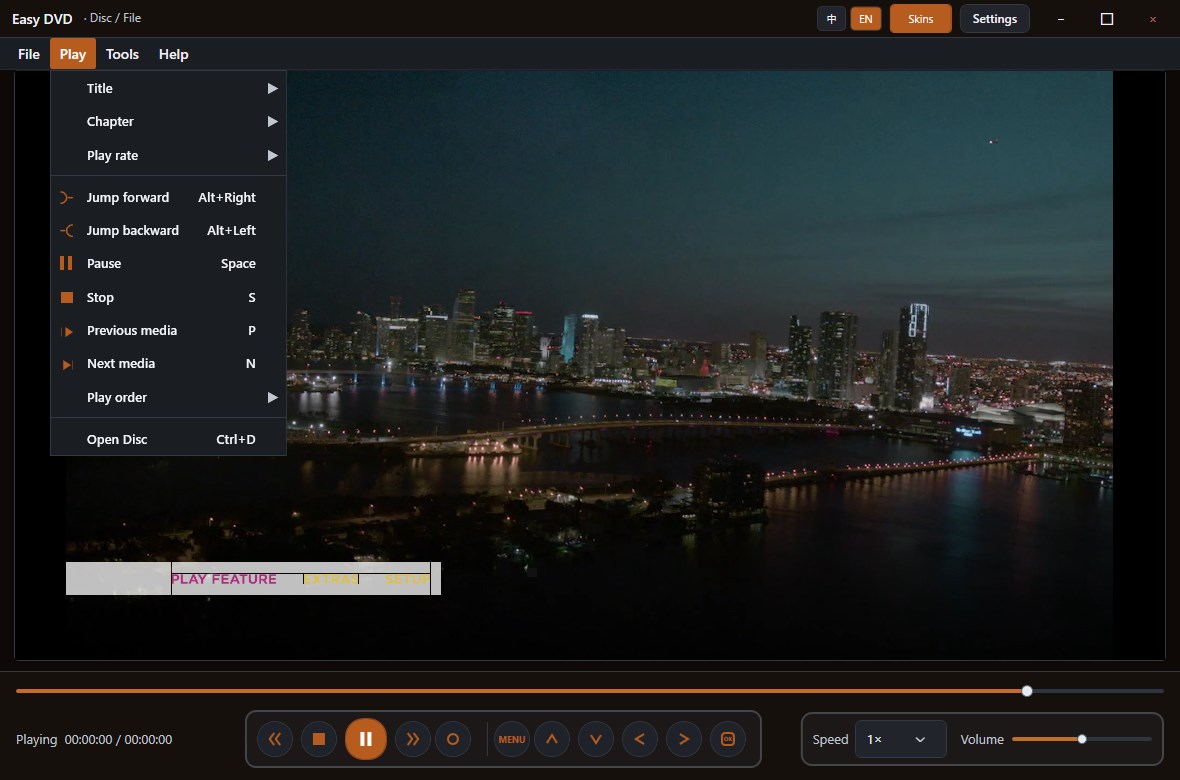Open the Skins button
1180x780 pixels.
tap(920, 19)
